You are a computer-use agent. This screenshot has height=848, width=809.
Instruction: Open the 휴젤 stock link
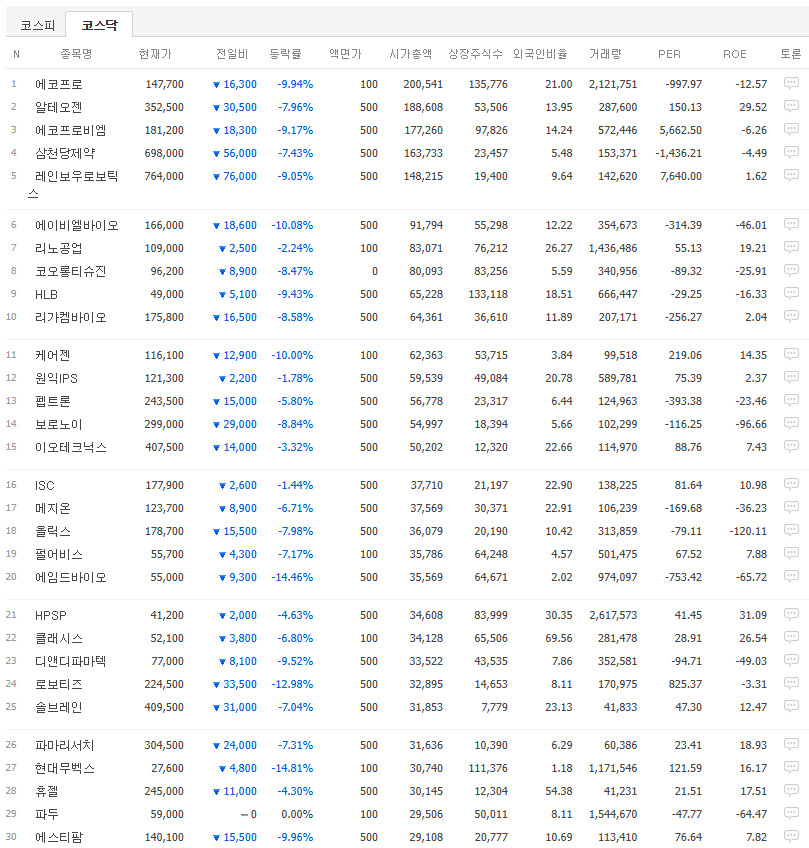(47, 791)
